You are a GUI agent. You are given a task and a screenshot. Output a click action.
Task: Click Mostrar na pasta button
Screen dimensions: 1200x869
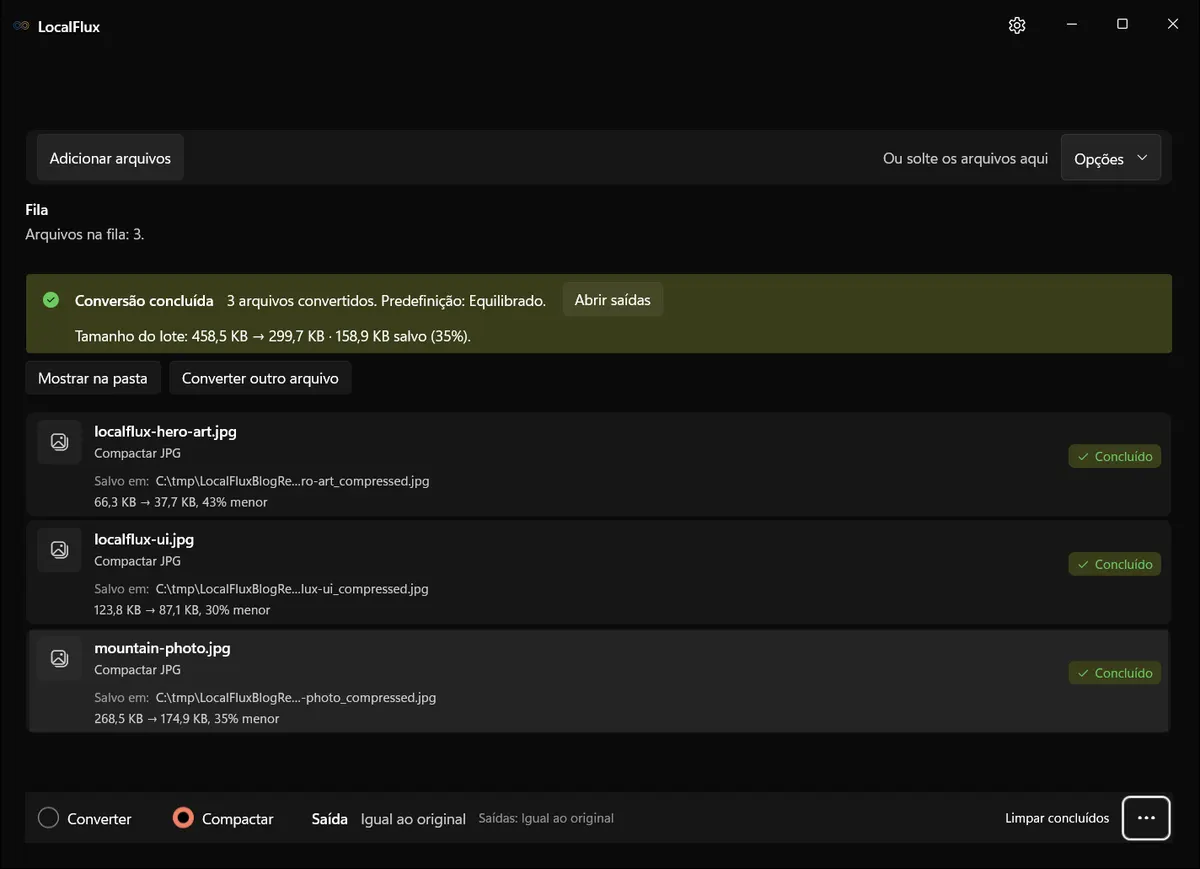(93, 378)
